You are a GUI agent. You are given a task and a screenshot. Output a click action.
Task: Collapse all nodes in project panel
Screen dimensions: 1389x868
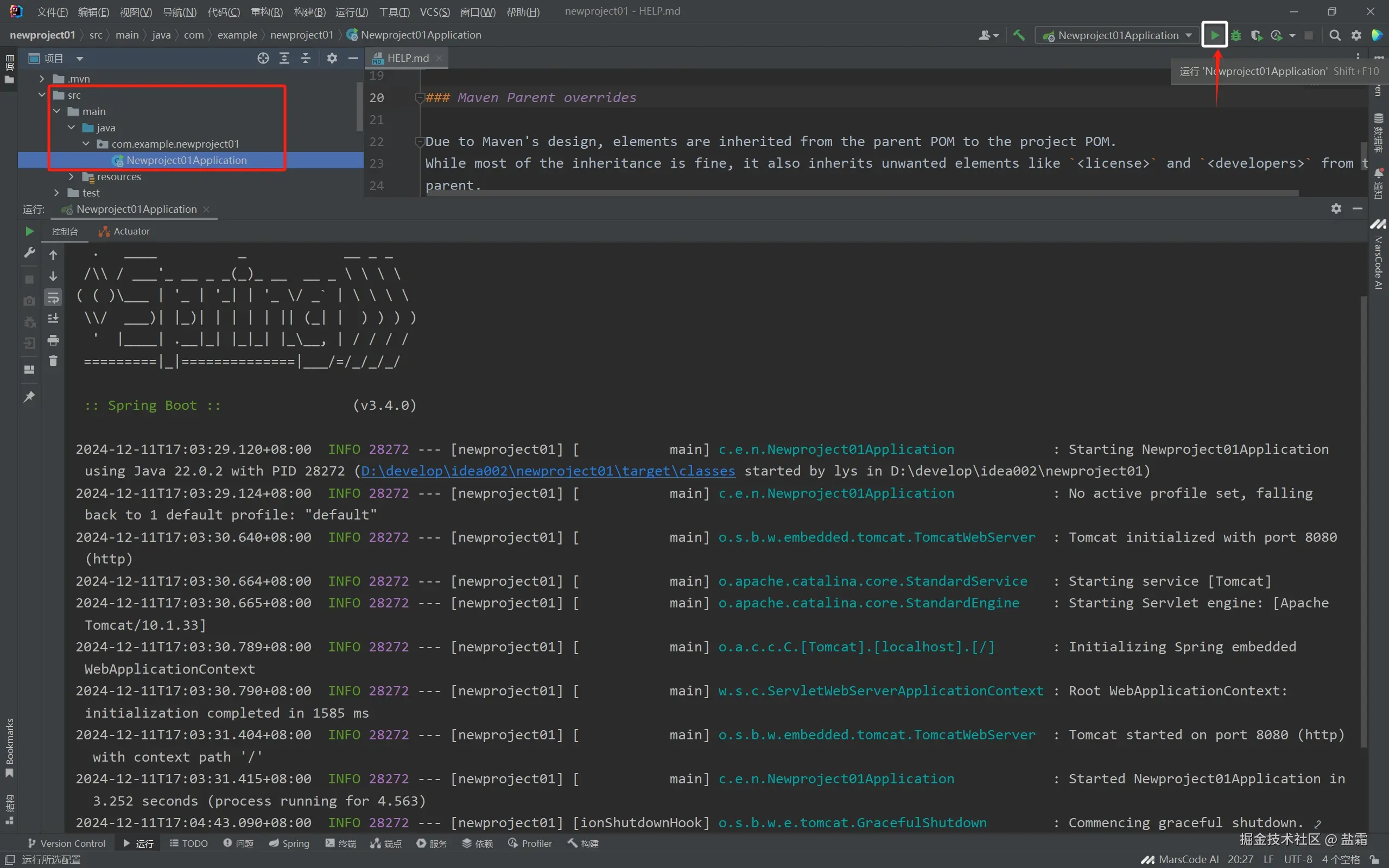click(x=306, y=58)
